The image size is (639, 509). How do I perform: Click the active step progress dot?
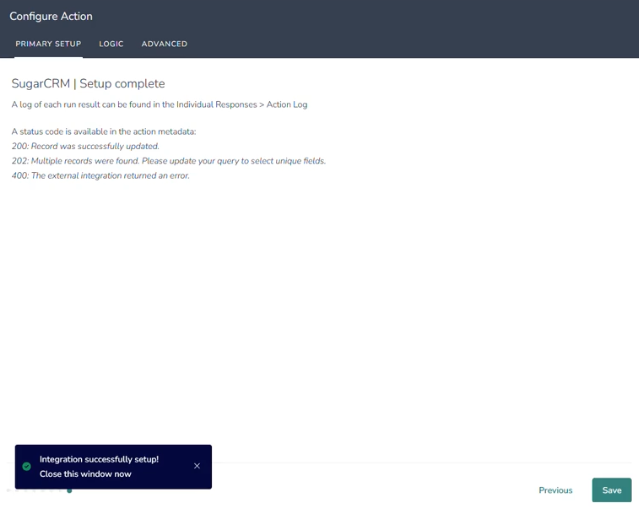click(69, 490)
